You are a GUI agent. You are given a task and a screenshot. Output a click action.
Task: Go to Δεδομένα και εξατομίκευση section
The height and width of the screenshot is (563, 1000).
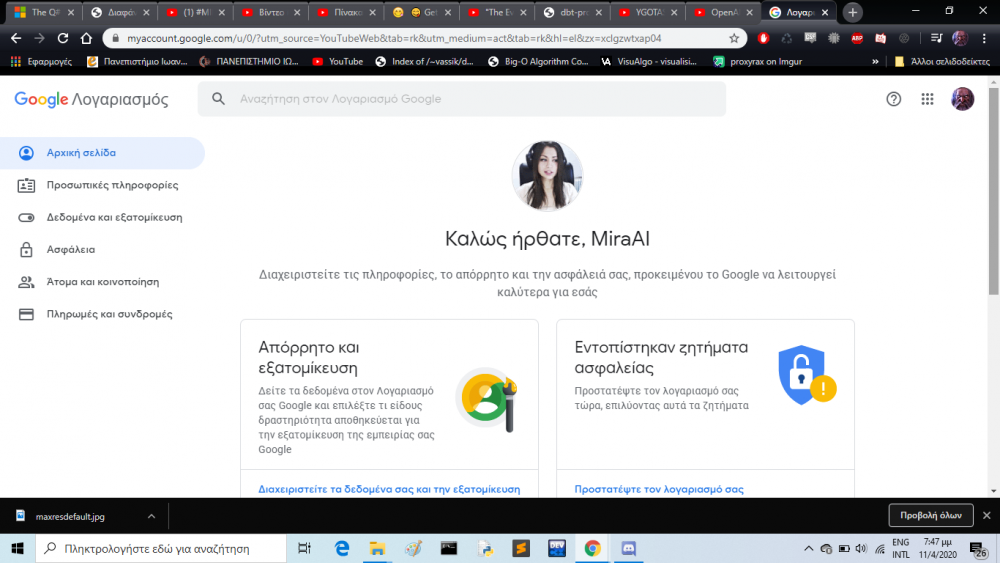pos(114,217)
